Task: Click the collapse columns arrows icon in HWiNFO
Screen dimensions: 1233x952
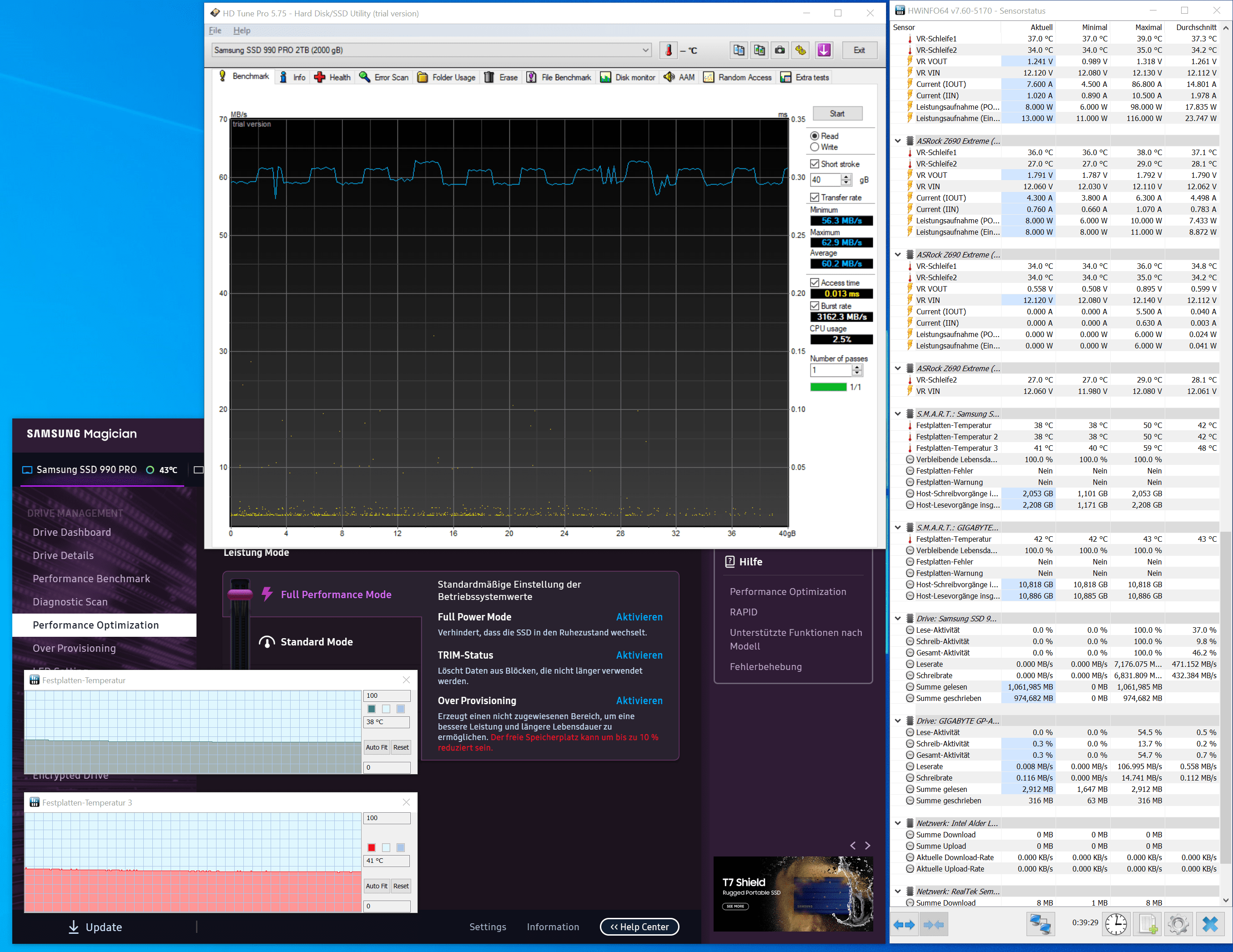Action: pos(933,925)
